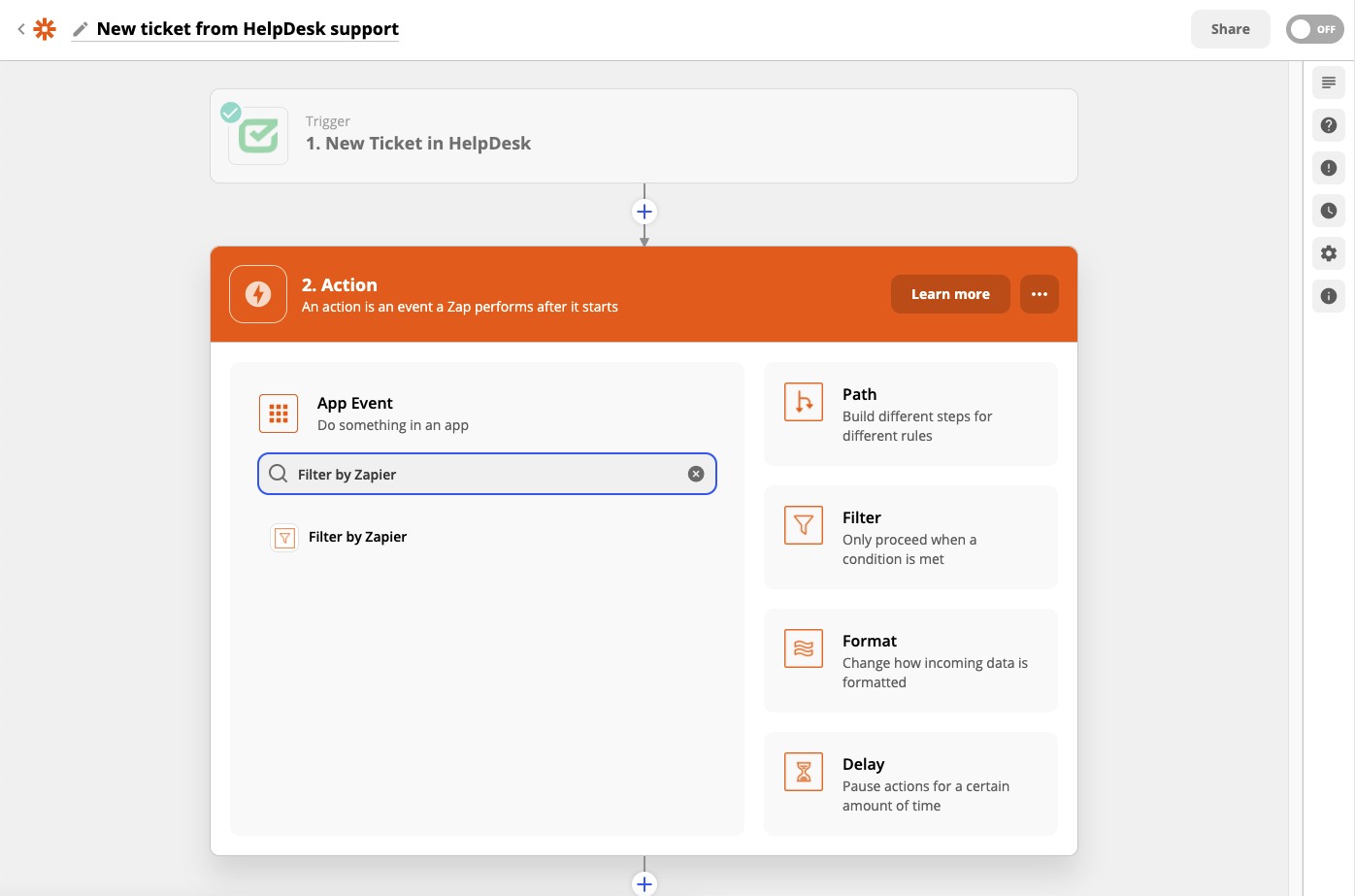This screenshot has height=896, width=1355.
Task: Go back using the left chevron arrow
Action: 21,29
